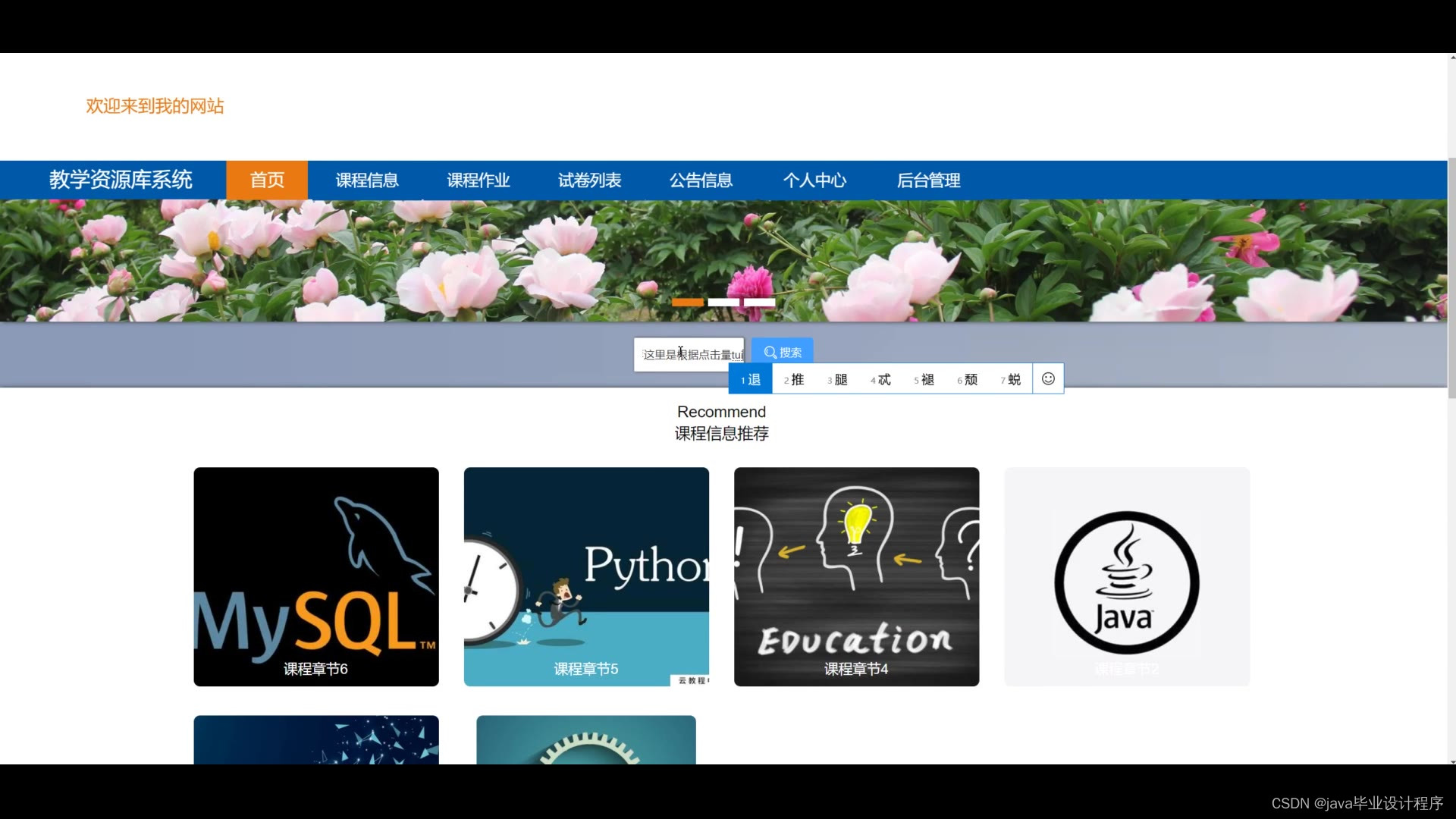Open the 课程作业 menu item
Image resolution: width=1456 pixels, height=819 pixels.
click(x=478, y=180)
